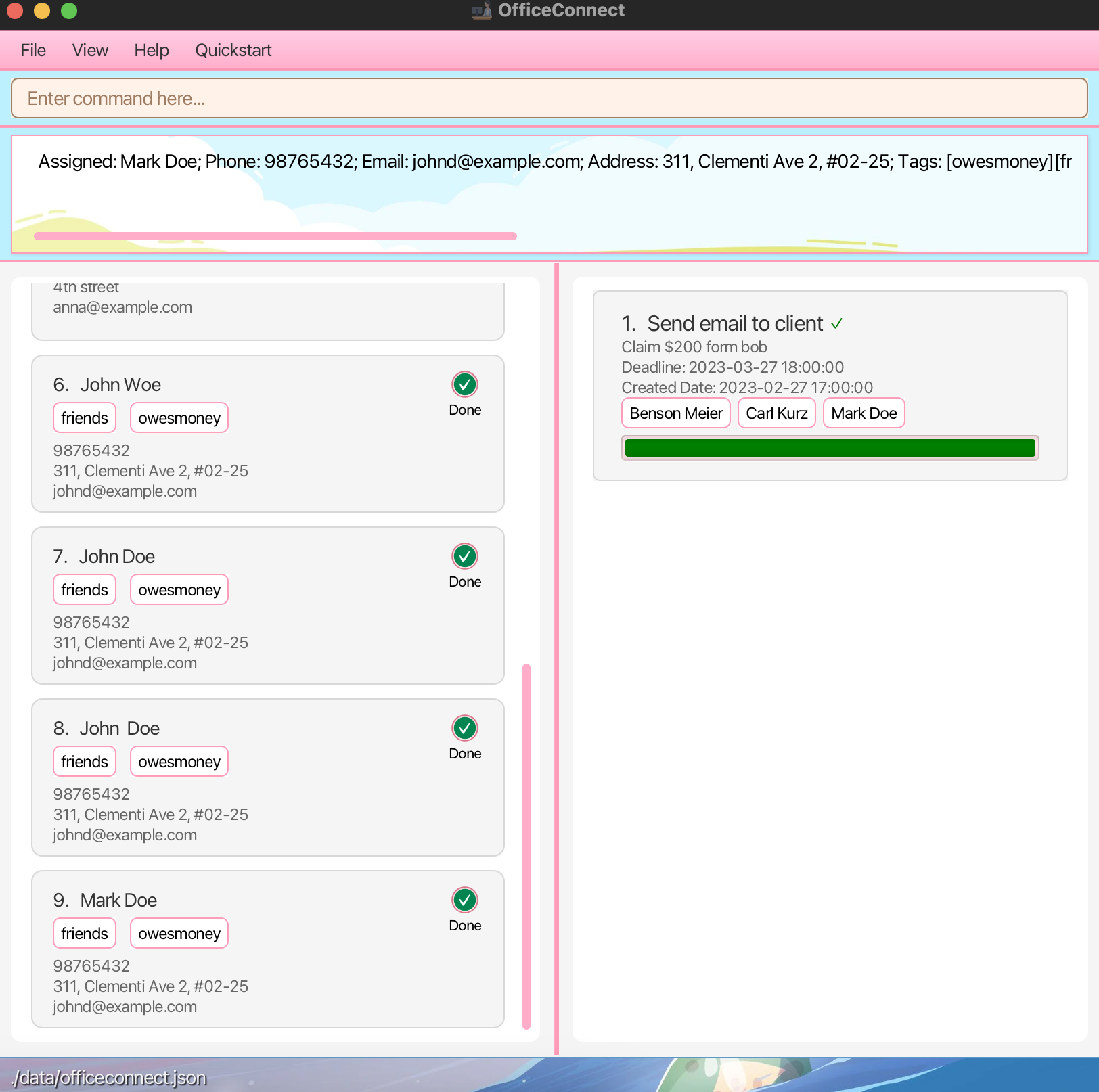The height and width of the screenshot is (1092, 1099).
Task: Click the friends tag on person 8 John Doe
Action: (x=85, y=762)
